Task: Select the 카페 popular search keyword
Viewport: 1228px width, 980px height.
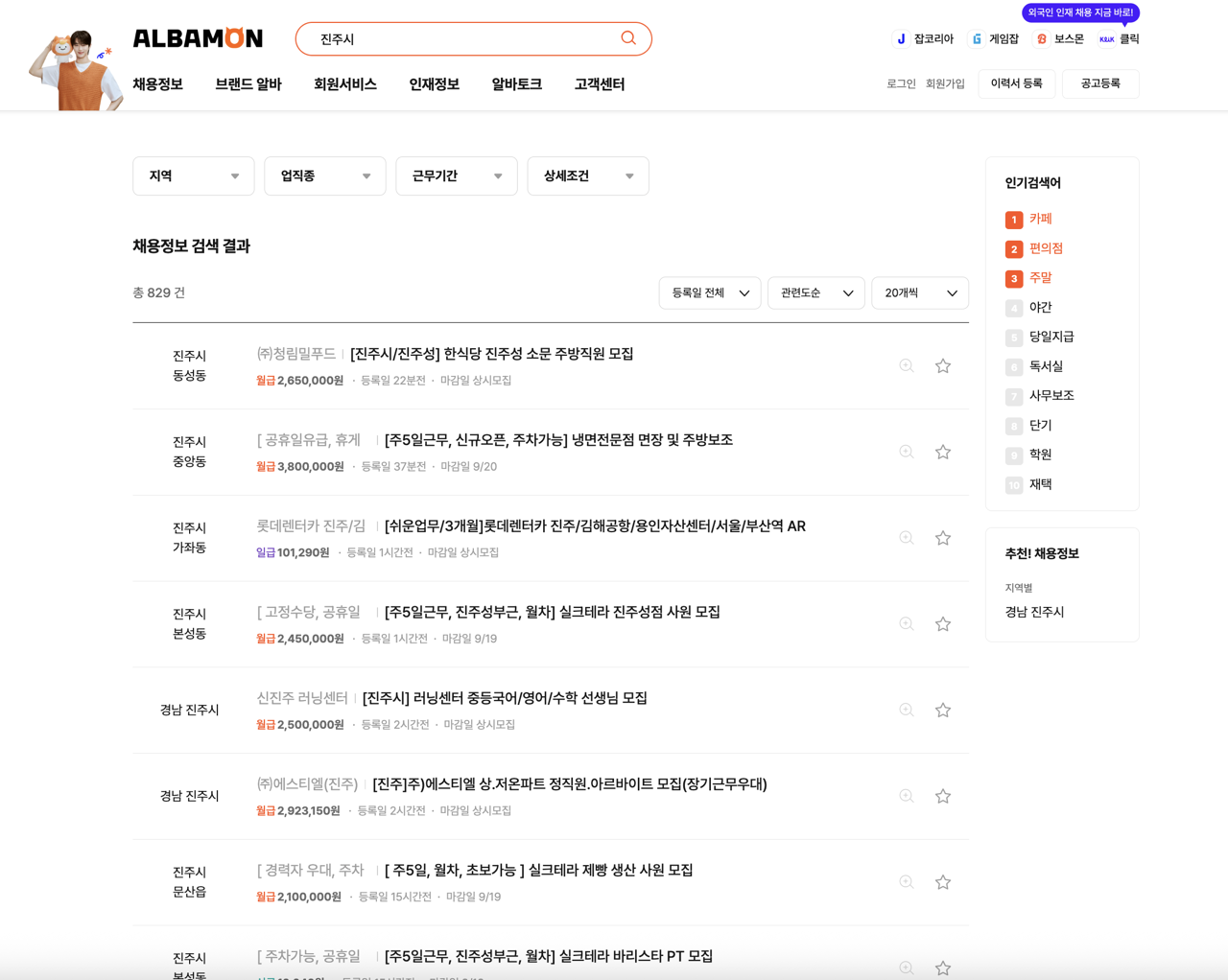Action: [1039, 219]
